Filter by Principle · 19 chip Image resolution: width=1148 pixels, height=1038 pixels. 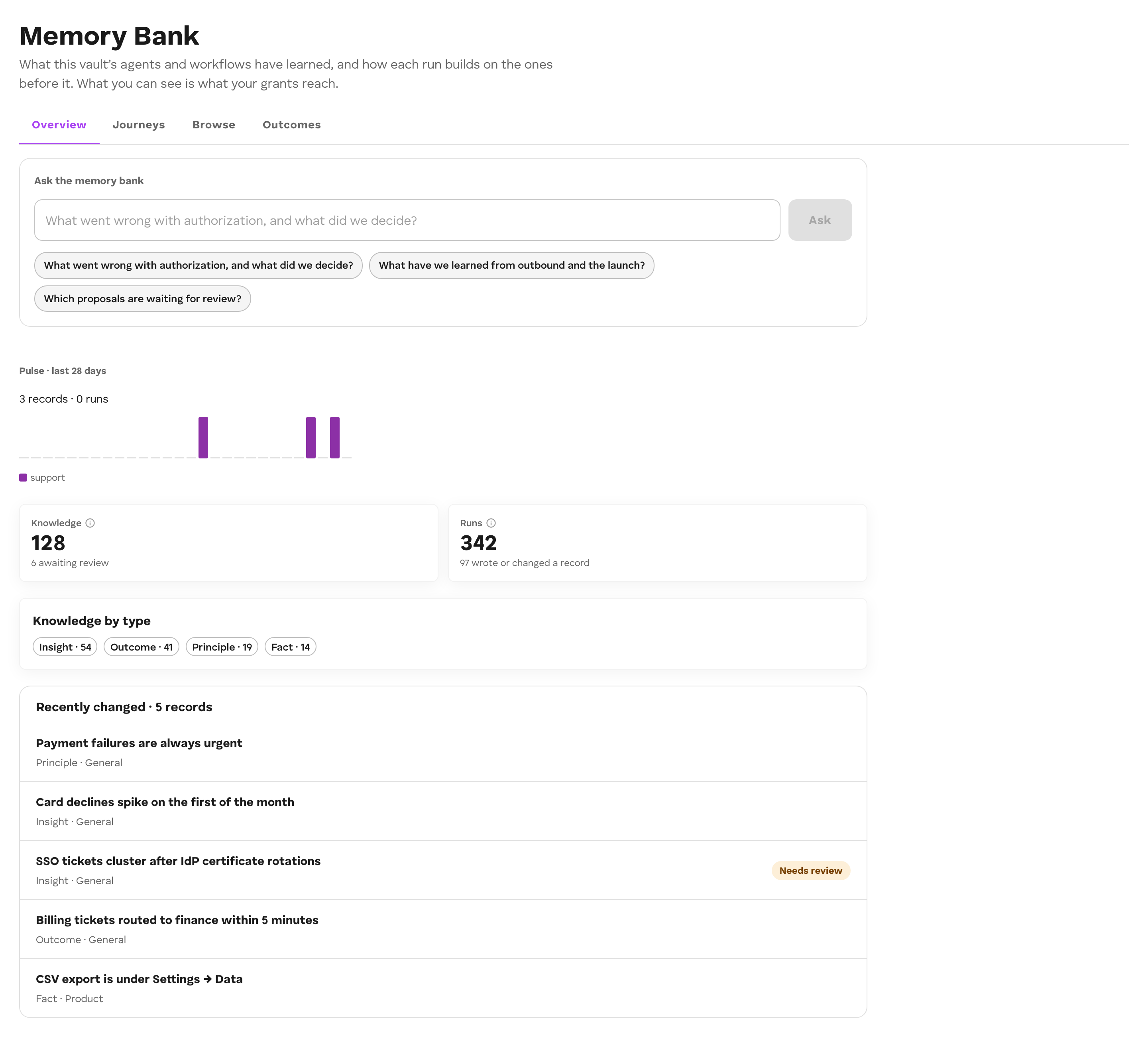[x=222, y=647]
